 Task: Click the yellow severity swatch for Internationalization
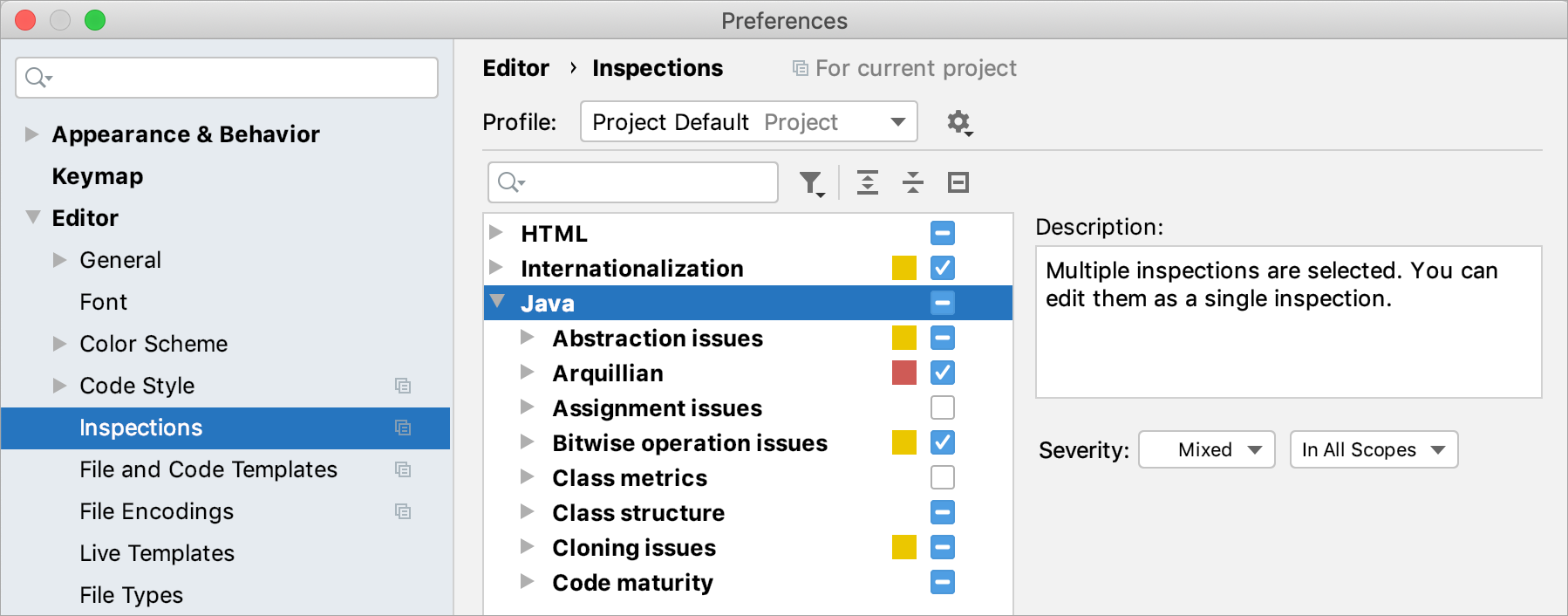pos(904,268)
